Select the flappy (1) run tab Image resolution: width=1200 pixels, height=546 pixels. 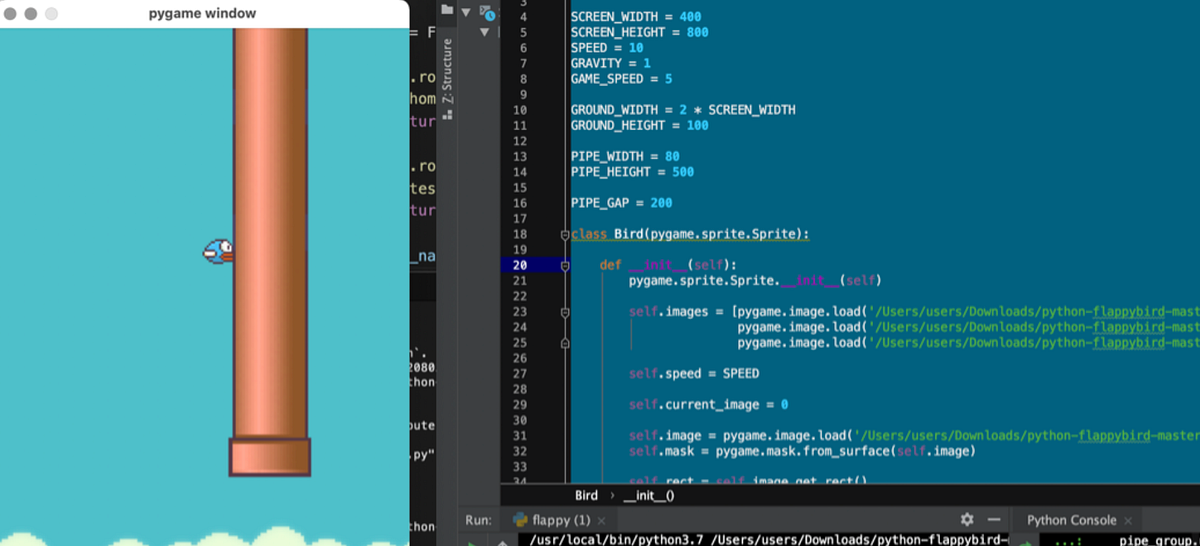click(x=560, y=520)
